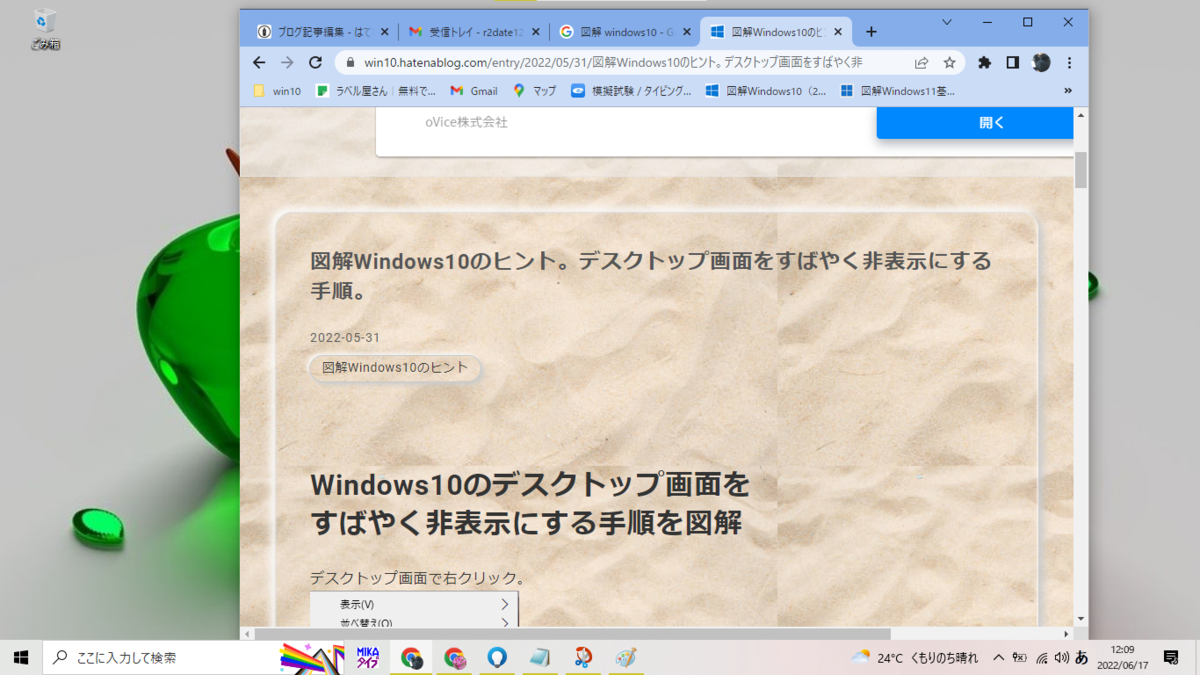
Task: Click the vertical scrollbar thumb
Action: click(1081, 169)
